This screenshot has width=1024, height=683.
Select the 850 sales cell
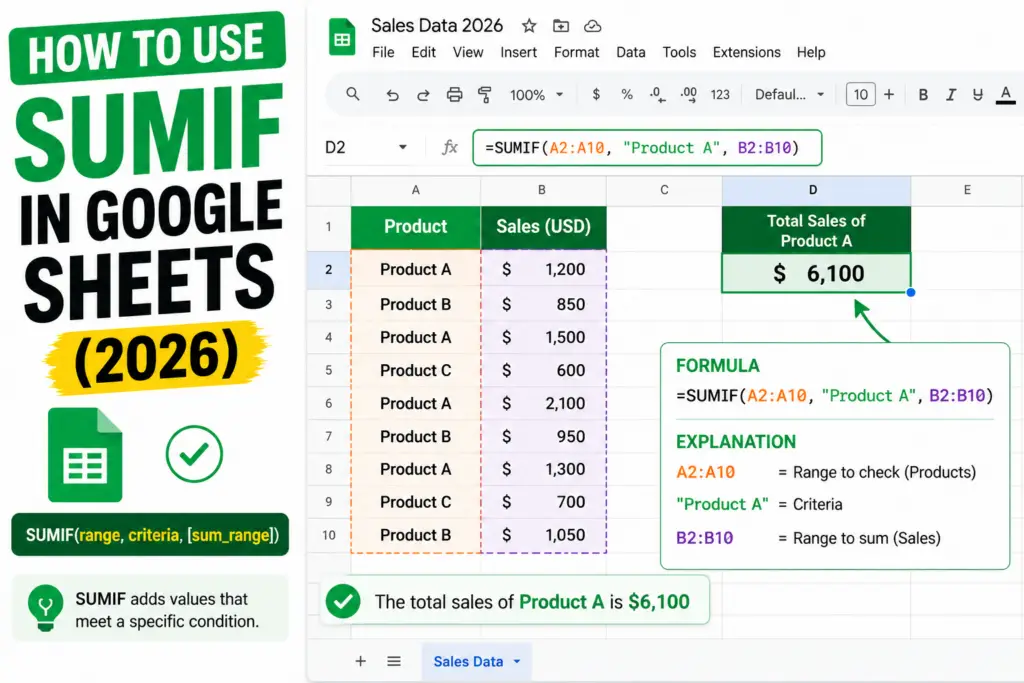pyautogui.click(x=543, y=304)
